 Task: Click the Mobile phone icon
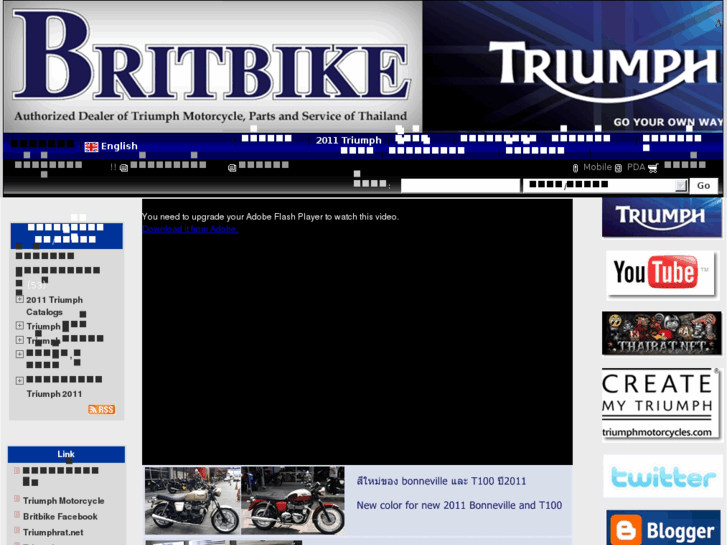[x=575, y=168]
